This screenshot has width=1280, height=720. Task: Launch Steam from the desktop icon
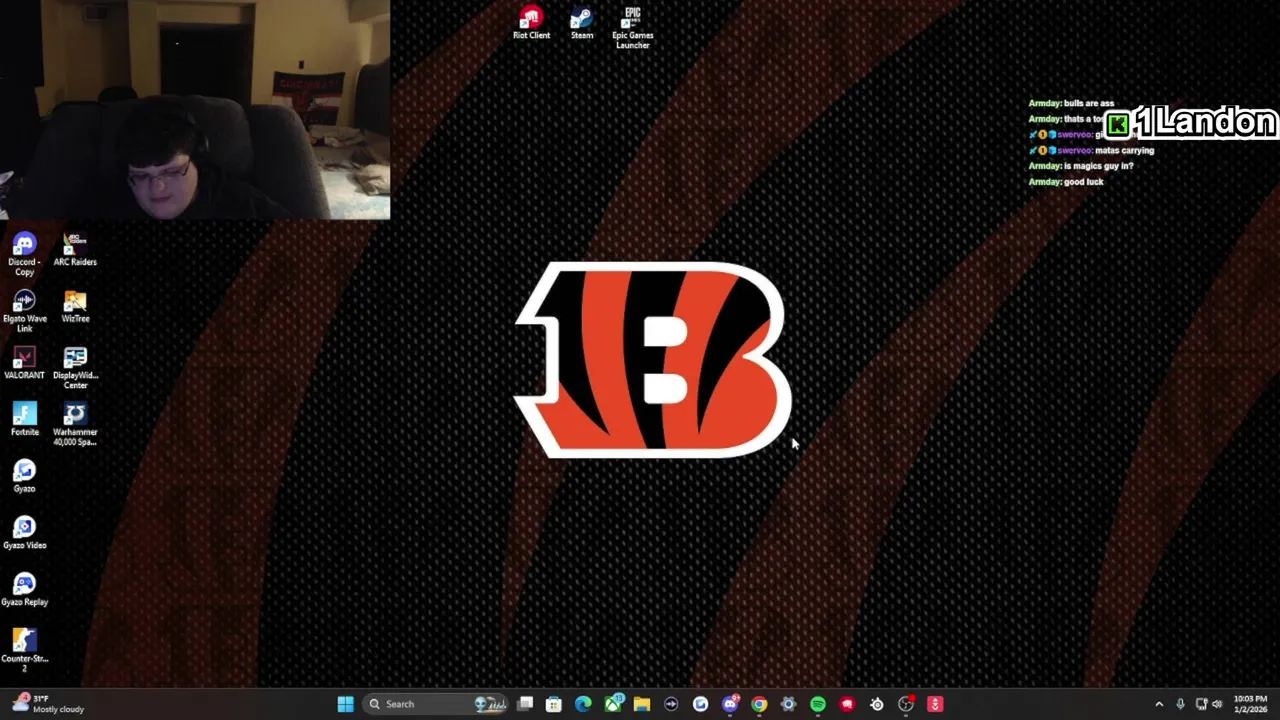pos(581,23)
